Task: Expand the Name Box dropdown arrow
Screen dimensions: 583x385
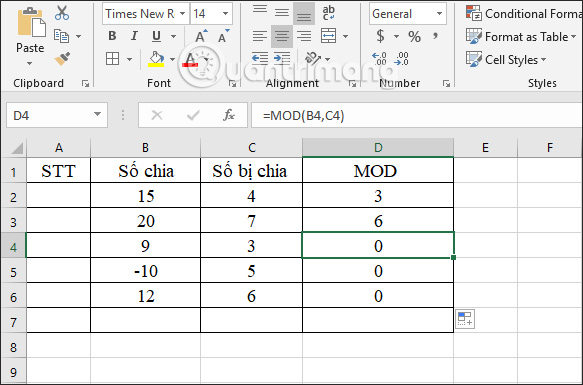Action: 97,115
